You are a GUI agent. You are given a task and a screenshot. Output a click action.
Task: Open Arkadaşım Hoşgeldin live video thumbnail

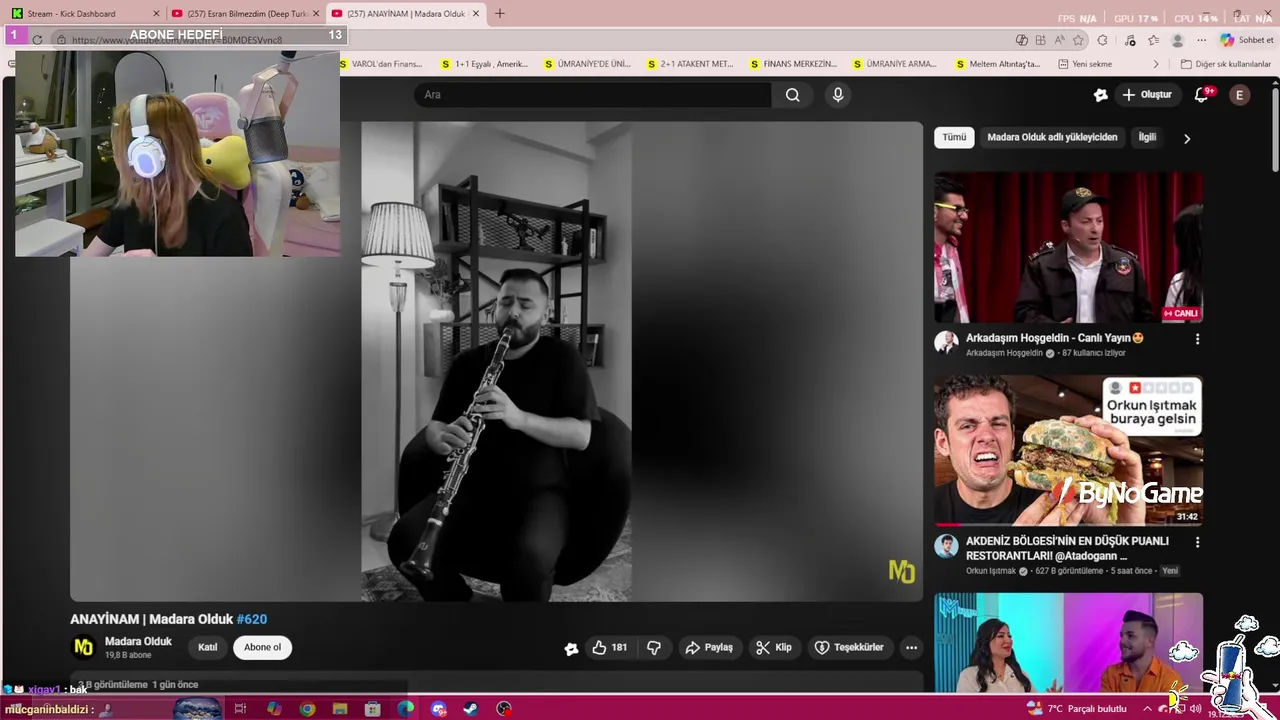click(x=1069, y=248)
